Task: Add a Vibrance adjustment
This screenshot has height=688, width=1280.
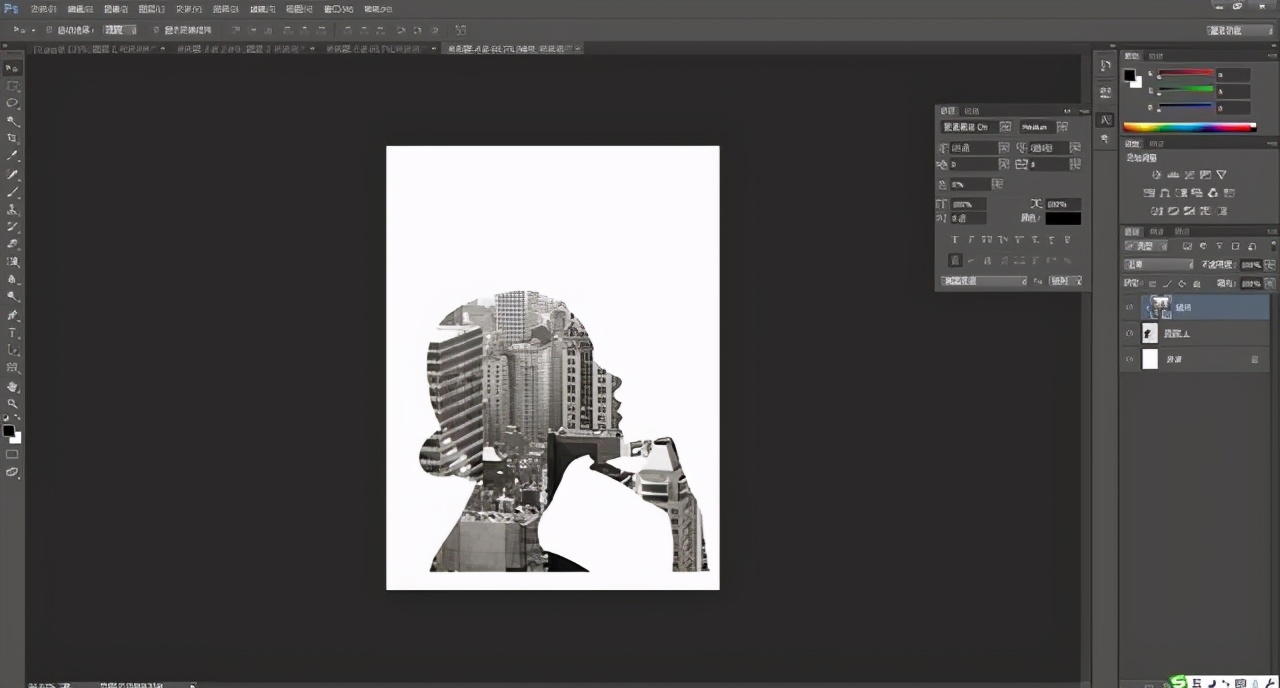Action: coord(1221,175)
